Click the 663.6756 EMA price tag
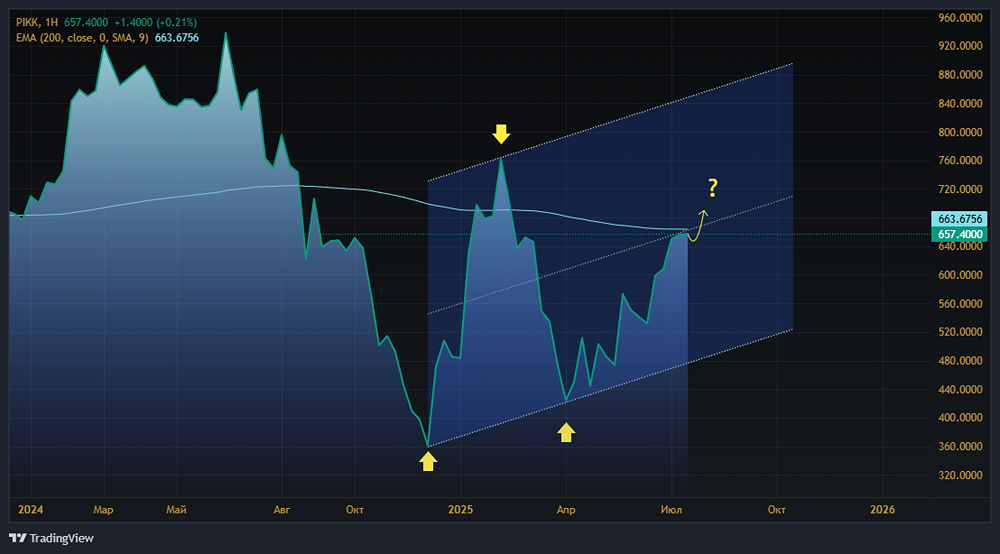 959,219
